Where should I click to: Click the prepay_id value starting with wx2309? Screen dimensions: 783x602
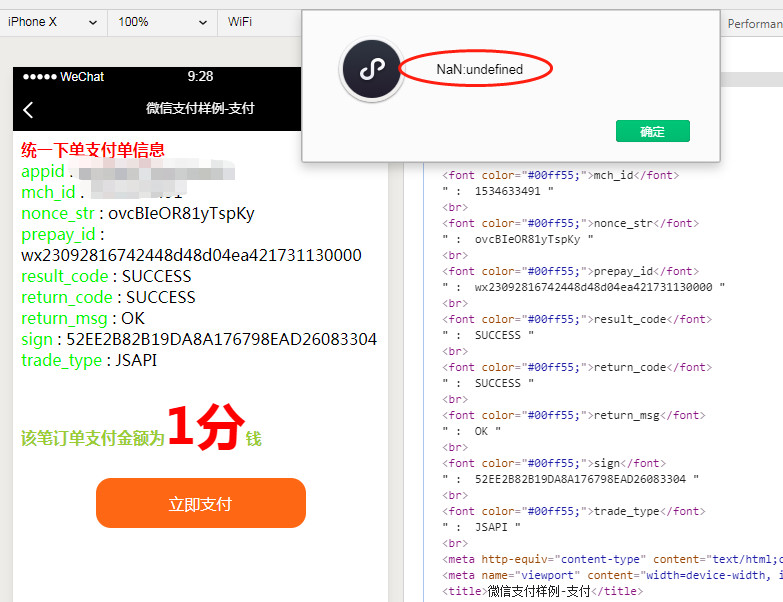pyautogui.click(x=191, y=256)
